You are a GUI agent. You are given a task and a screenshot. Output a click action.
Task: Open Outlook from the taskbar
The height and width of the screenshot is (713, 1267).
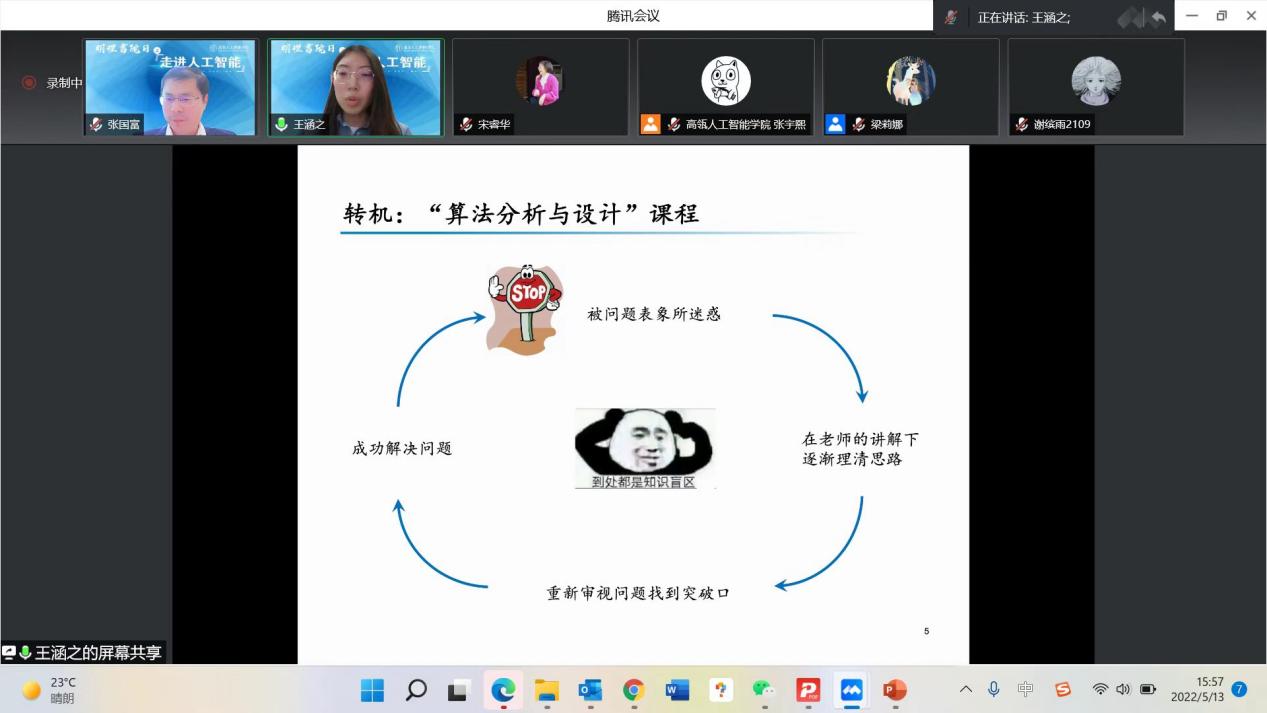[x=590, y=690]
